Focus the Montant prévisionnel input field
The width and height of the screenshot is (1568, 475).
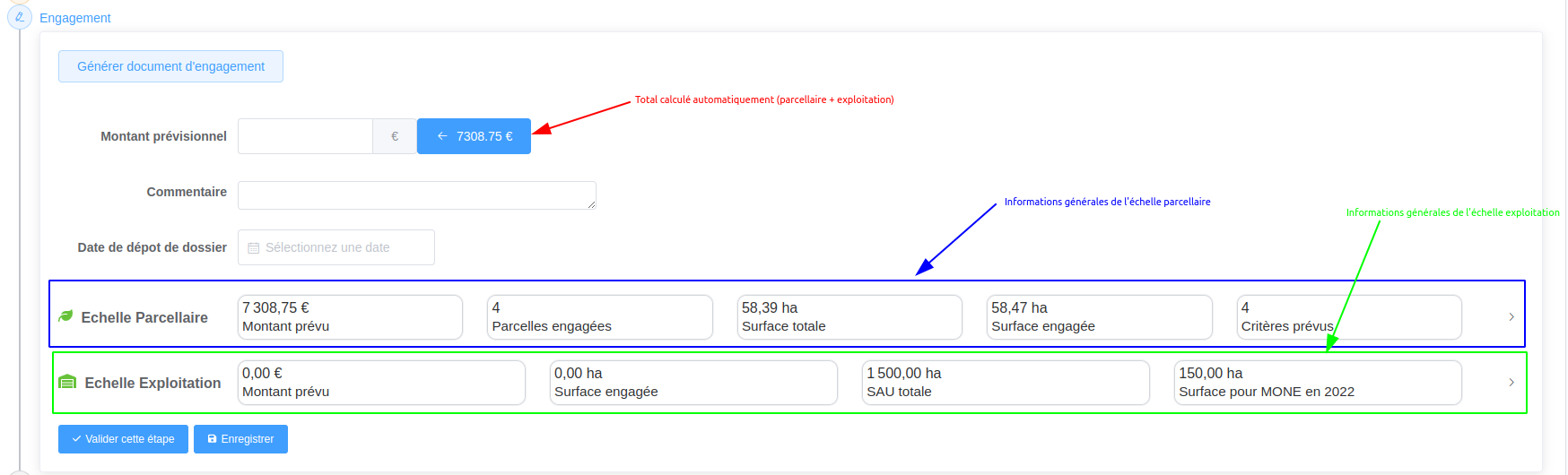[305, 136]
